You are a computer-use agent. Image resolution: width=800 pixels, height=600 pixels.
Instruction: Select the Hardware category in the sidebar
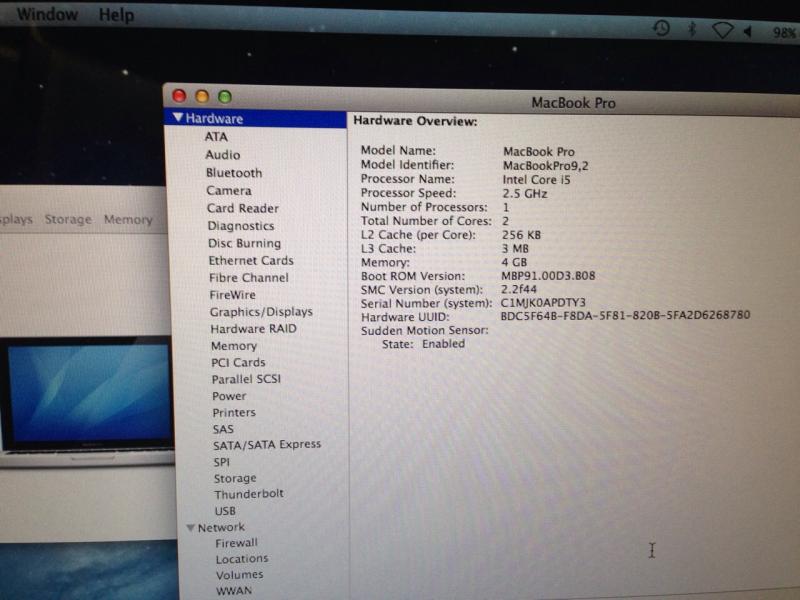coord(255,118)
